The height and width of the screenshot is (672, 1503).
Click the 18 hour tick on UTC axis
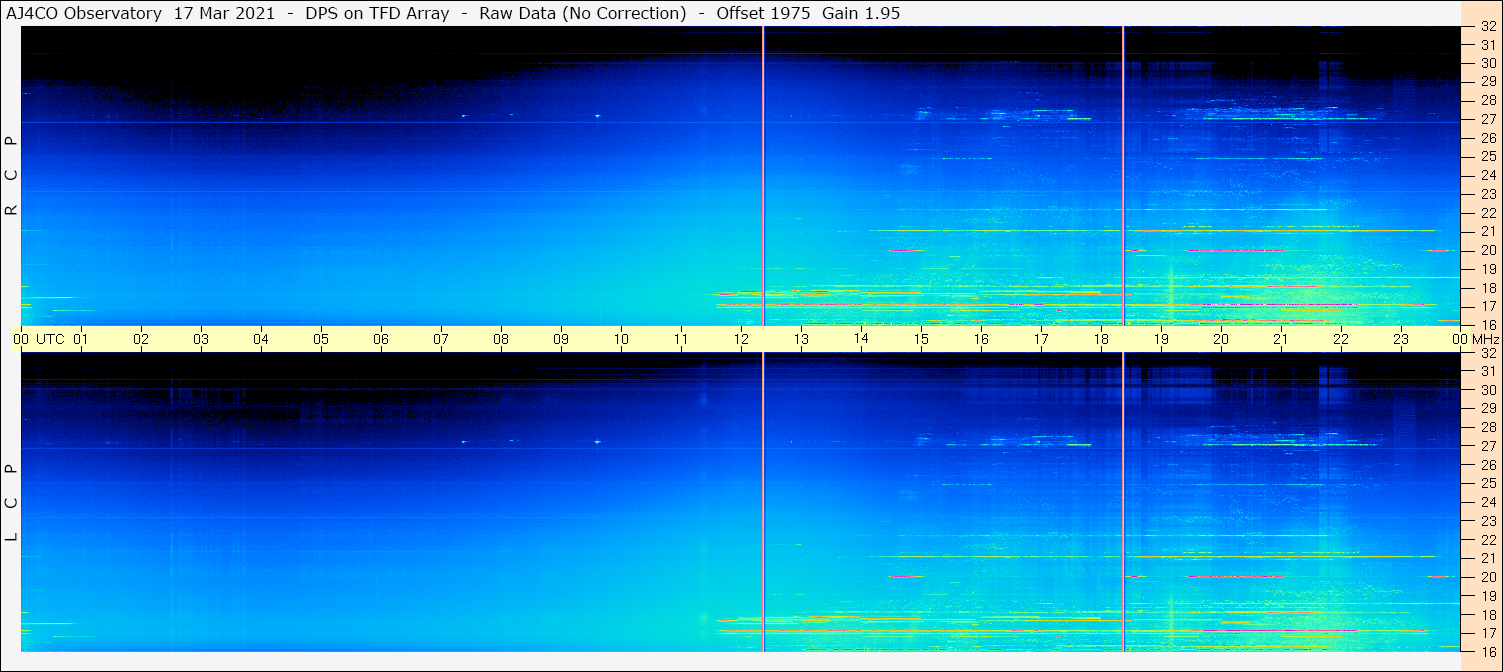[x=1101, y=339]
